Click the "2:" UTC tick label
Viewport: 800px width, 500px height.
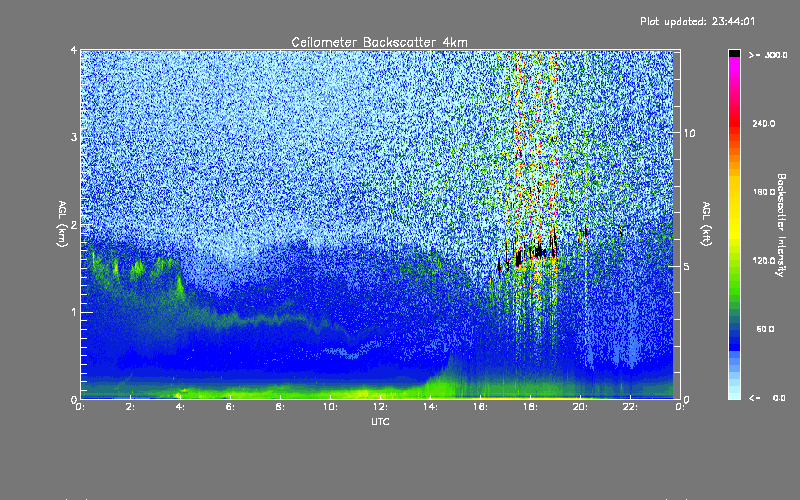(x=131, y=407)
